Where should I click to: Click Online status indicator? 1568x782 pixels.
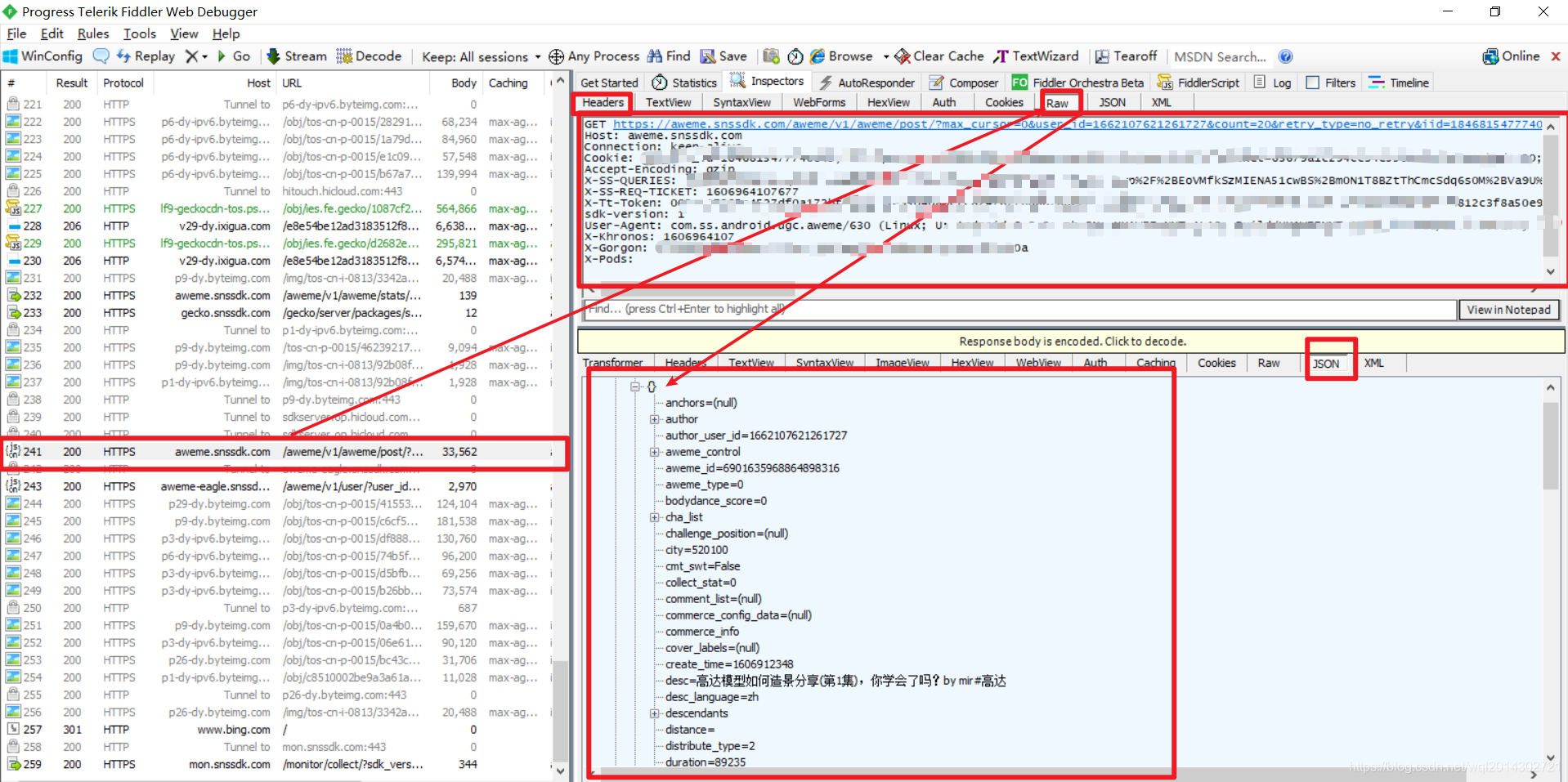1512,56
